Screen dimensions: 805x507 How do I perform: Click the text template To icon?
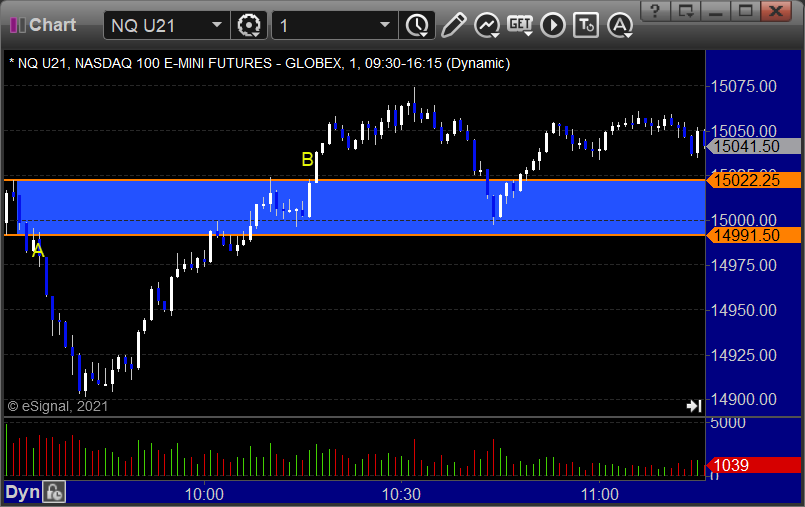(586, 25)
